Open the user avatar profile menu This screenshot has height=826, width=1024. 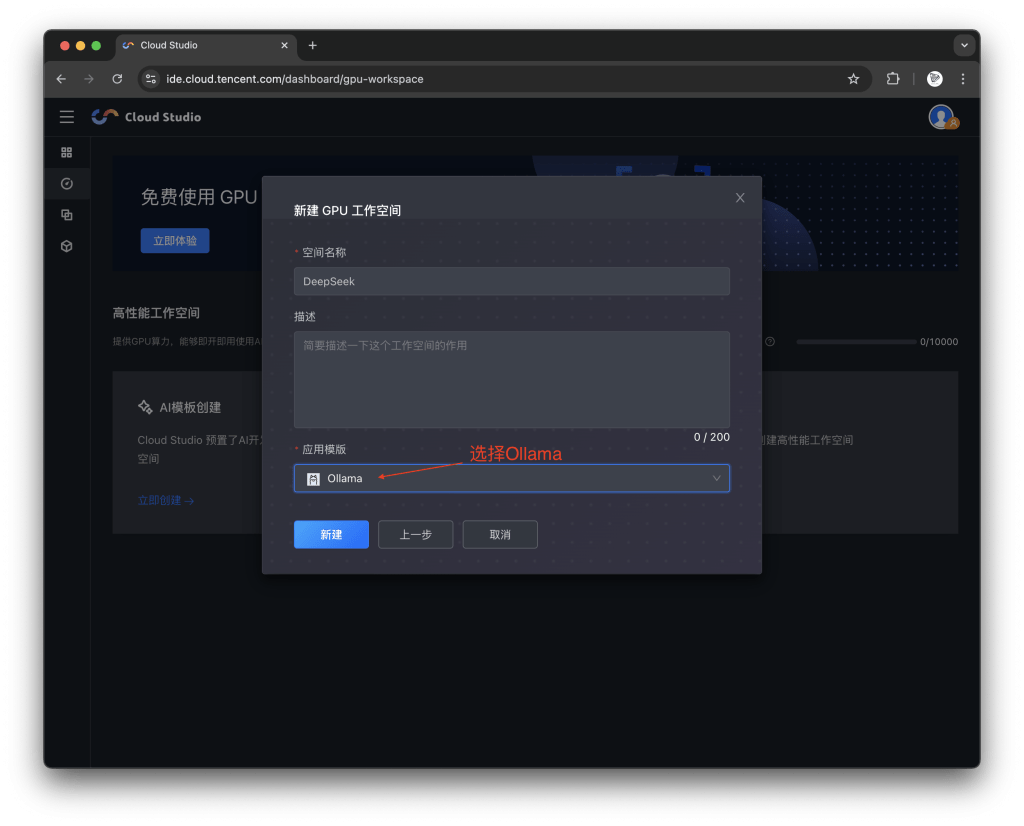942,117
